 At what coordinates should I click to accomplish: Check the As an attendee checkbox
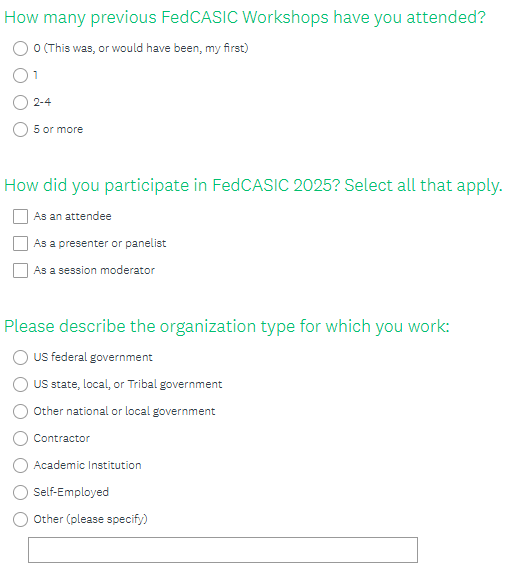pos(21,216)
